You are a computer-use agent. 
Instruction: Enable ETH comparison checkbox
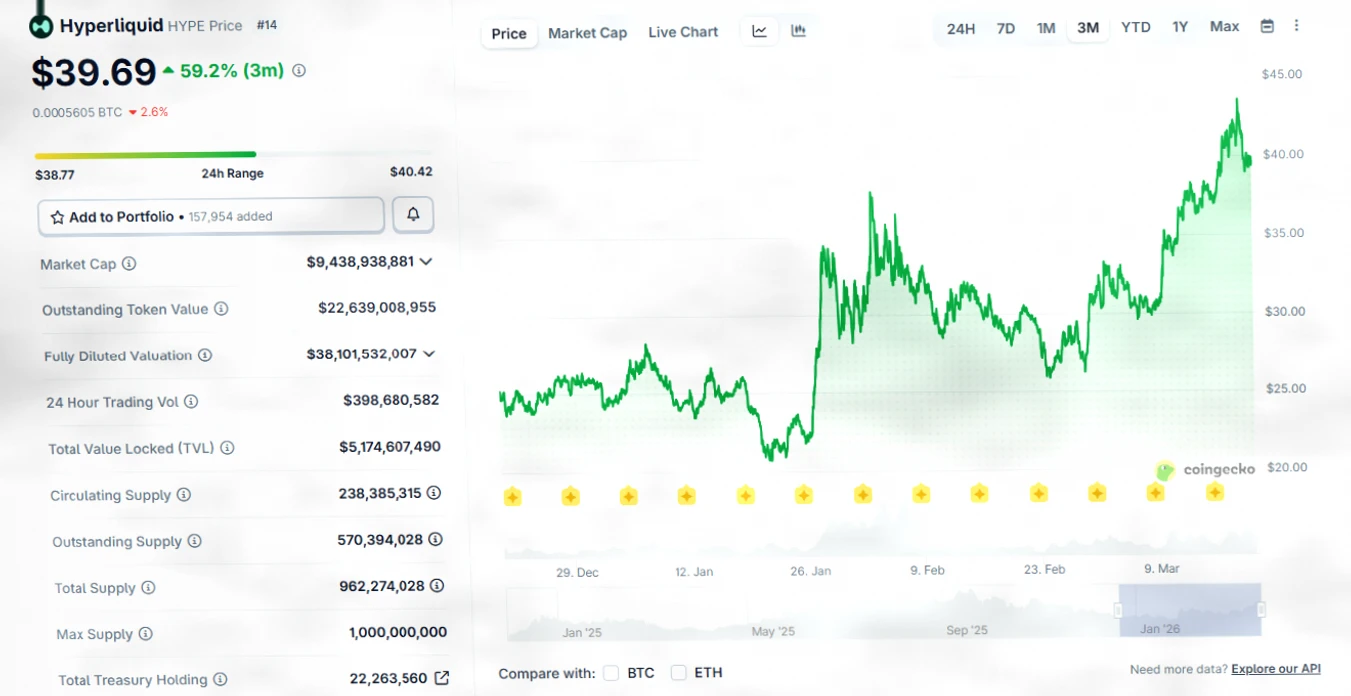679,673
